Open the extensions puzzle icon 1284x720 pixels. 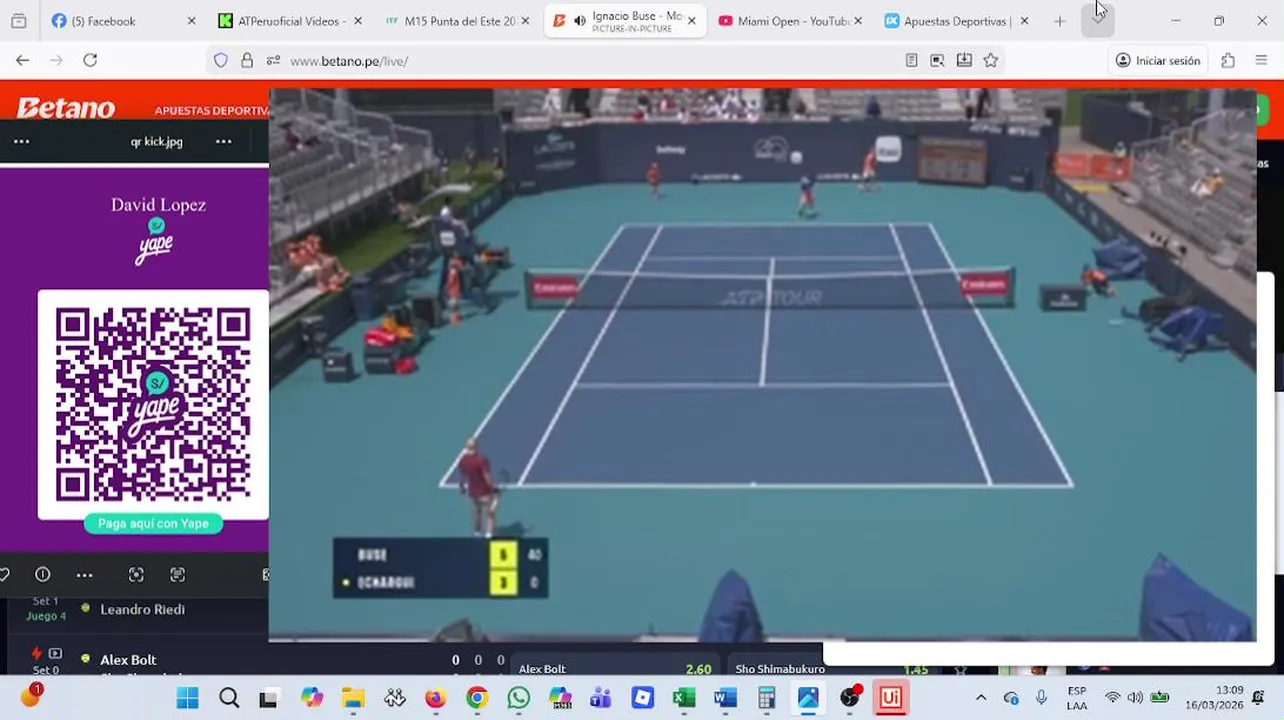[x=1228, y=61]
